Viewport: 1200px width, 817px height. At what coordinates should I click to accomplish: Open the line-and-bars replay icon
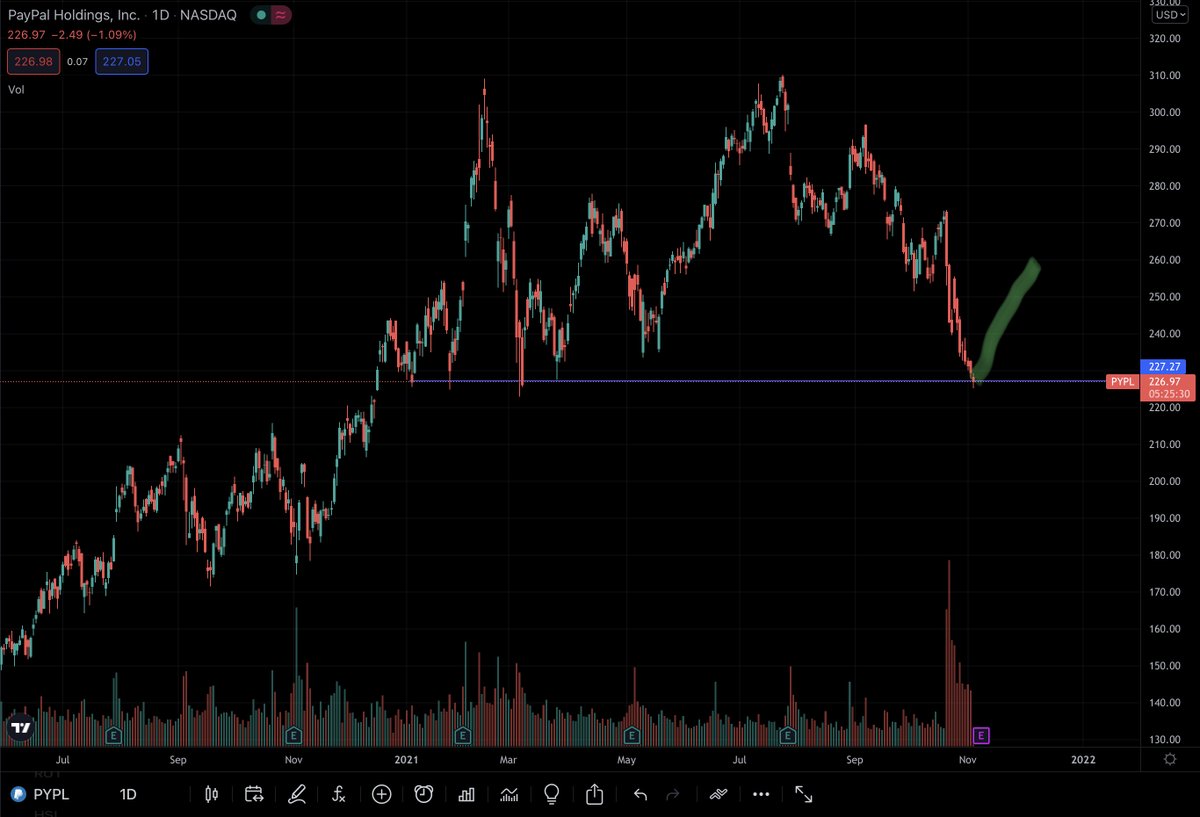(x=509, y=795)
